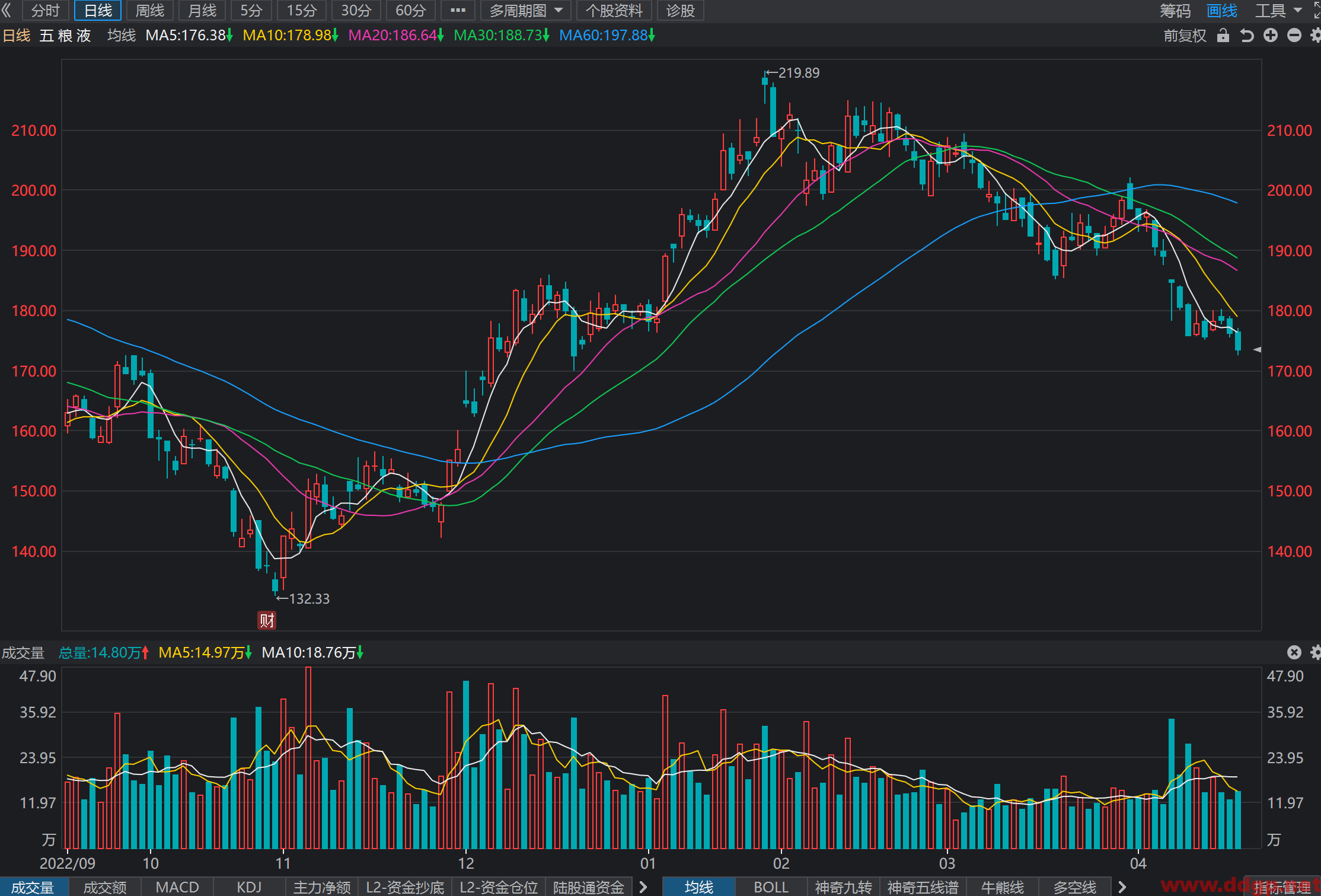The width and height of the screenshot is (1321, 896).
Task: Switch to the 周线 weekly tab
Action: (x=149, y=10)
